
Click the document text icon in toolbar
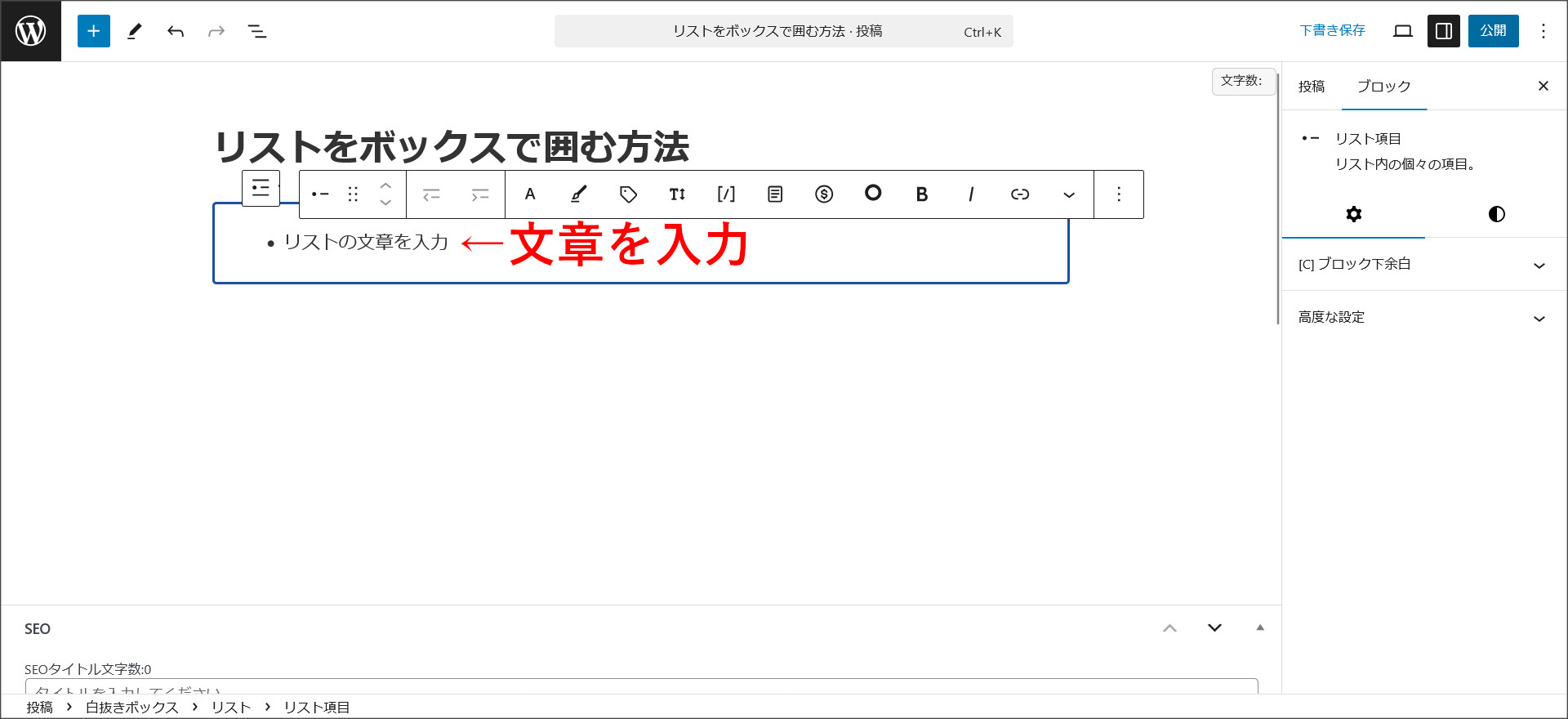pyautogui.click(x=775, y=194)
